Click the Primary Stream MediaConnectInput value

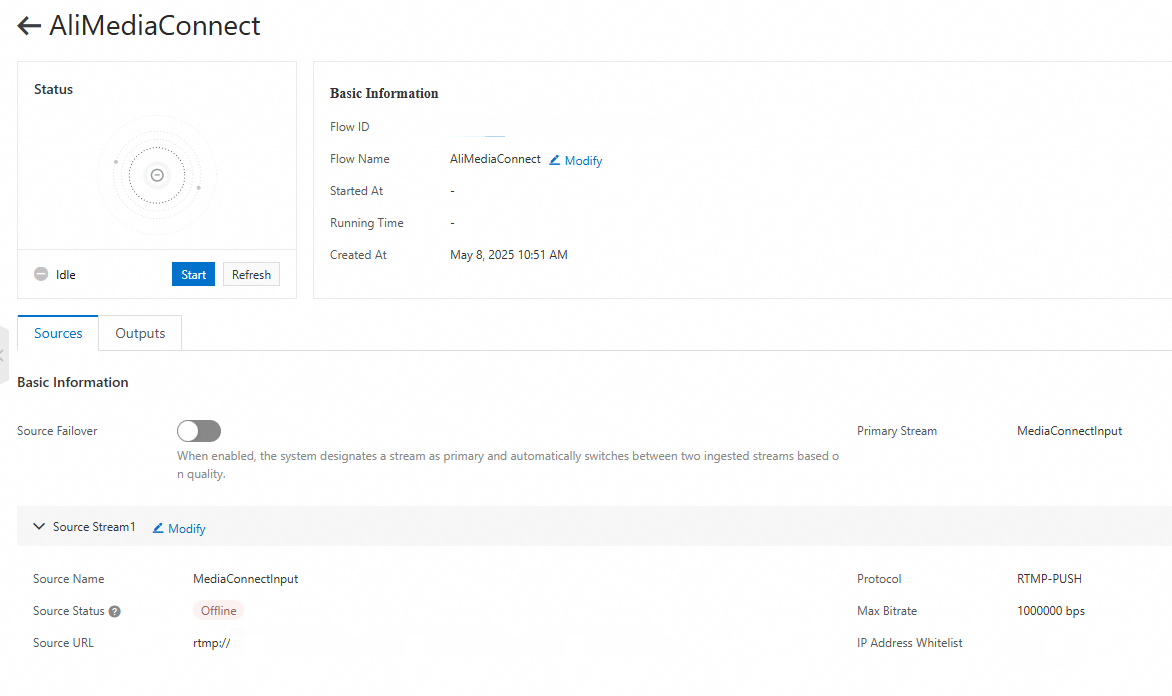point(1069,431)
